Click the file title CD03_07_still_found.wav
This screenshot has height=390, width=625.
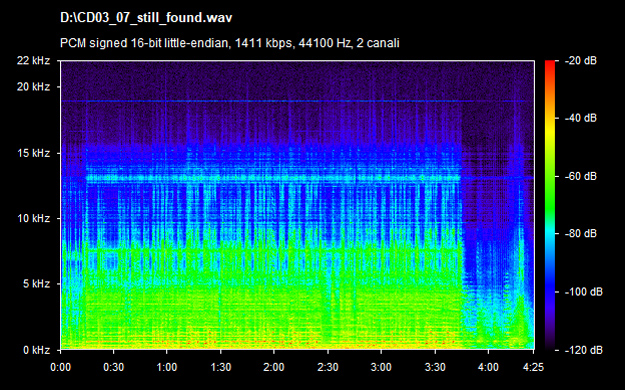[x=146, y=18]
